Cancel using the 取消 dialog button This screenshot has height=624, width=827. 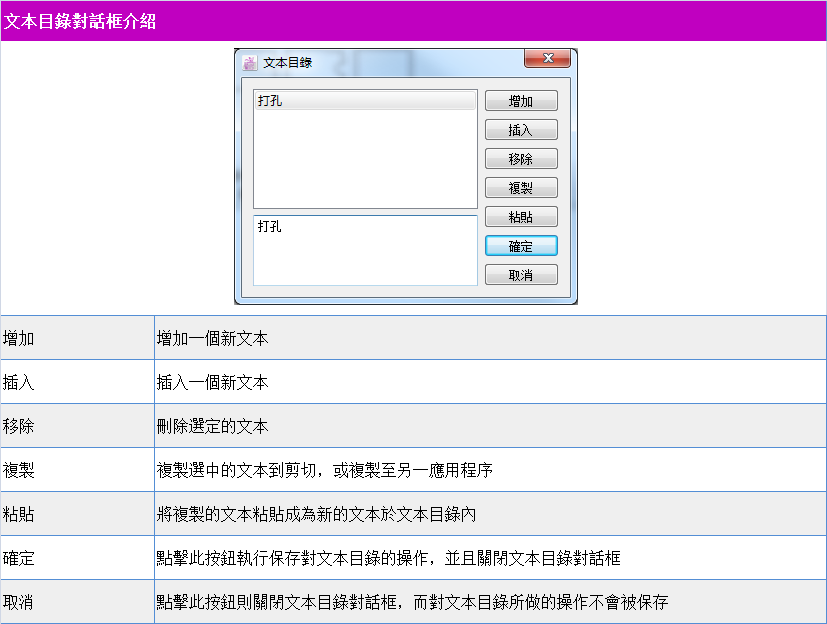pyautogui.click(x=521, y=275)
